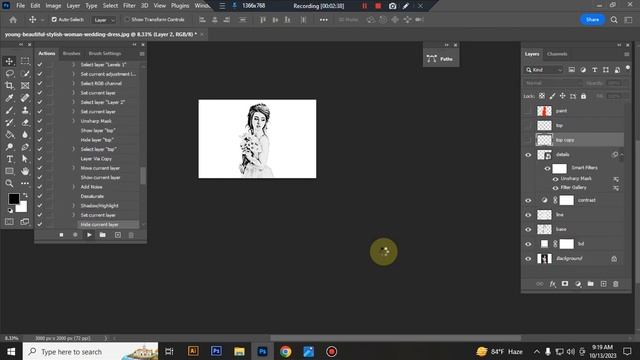Open the Select menu
640x360 pixels.
[x=110, y=6]
